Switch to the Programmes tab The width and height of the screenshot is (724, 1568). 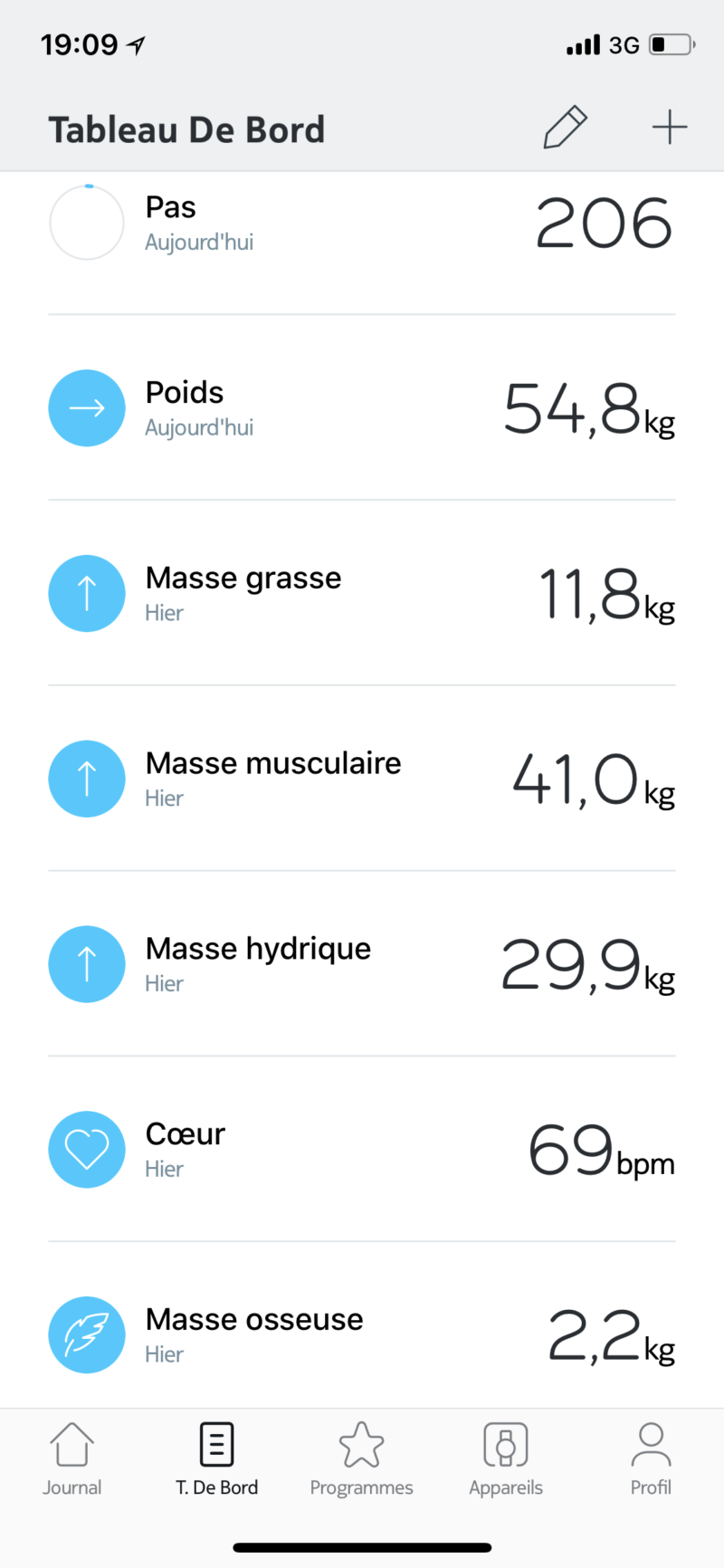click(x=361, y=1458)
